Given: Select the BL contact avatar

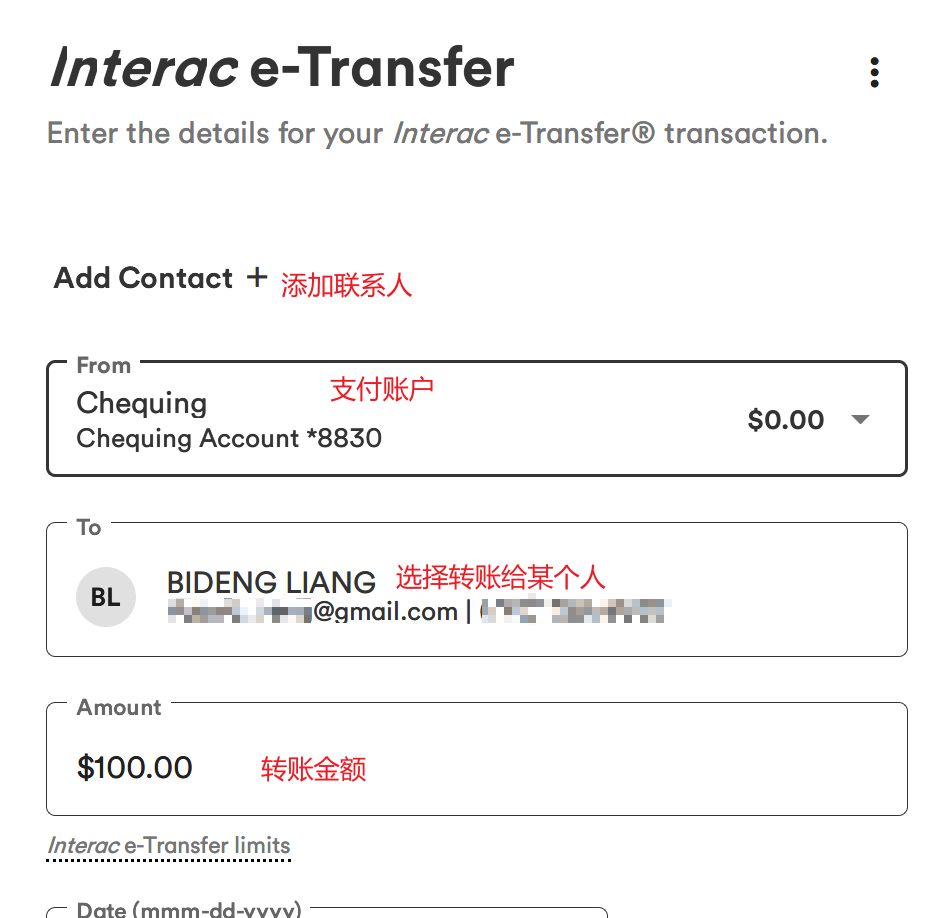Looking at the screenshot, I should pyautogui.click(x=106, y=597).
